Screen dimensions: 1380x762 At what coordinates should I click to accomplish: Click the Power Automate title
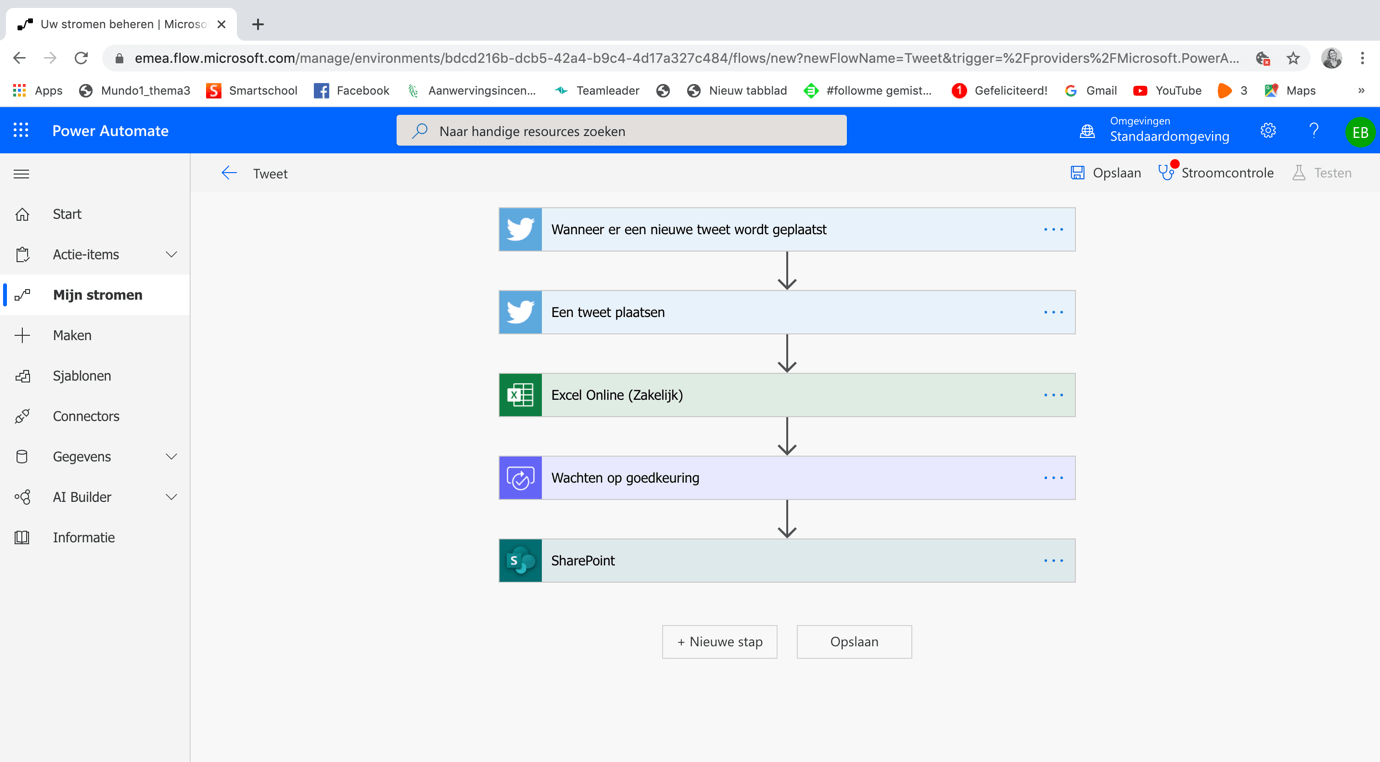tap(110, 131)
